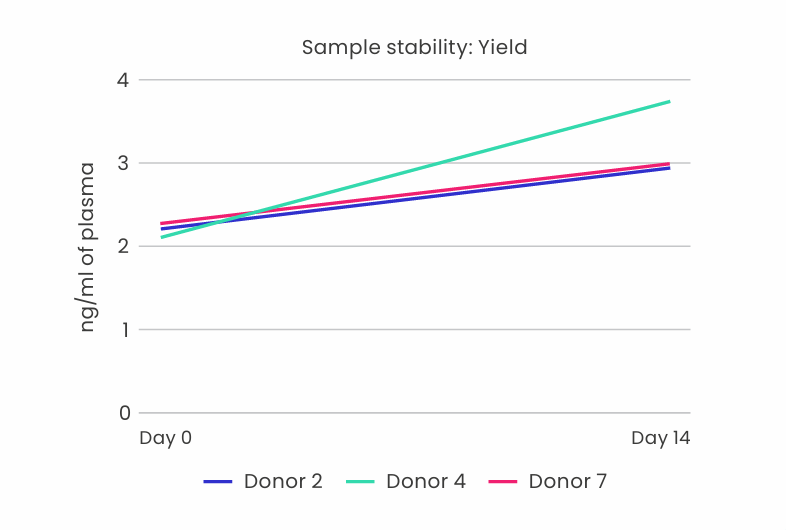The width and height of the screenshot is (786, 530).
Task: Click the blue Donor 2 legend swatch
Action: click(218, 481)
